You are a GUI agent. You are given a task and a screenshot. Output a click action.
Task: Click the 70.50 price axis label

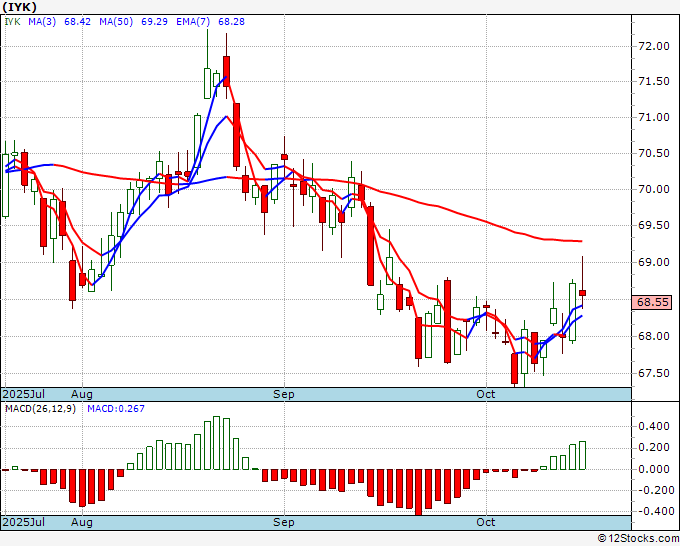click(654, 154)
